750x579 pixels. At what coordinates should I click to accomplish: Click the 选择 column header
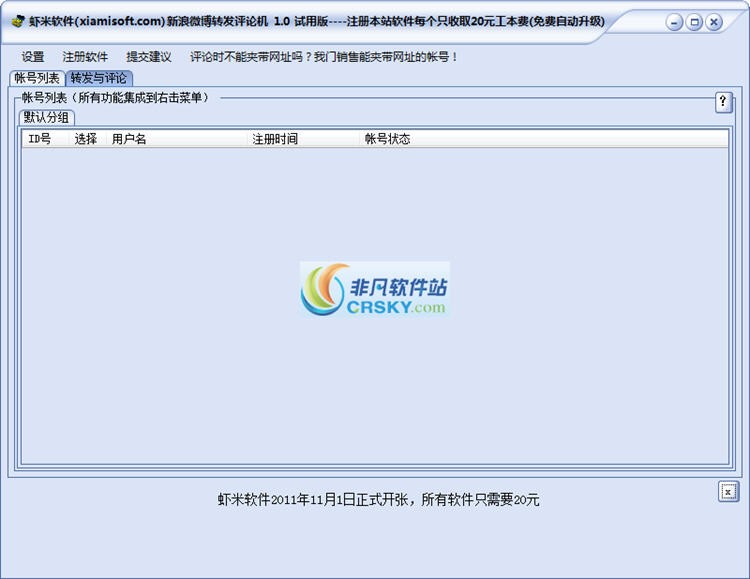pyautogui.click(x=88, y=139)
